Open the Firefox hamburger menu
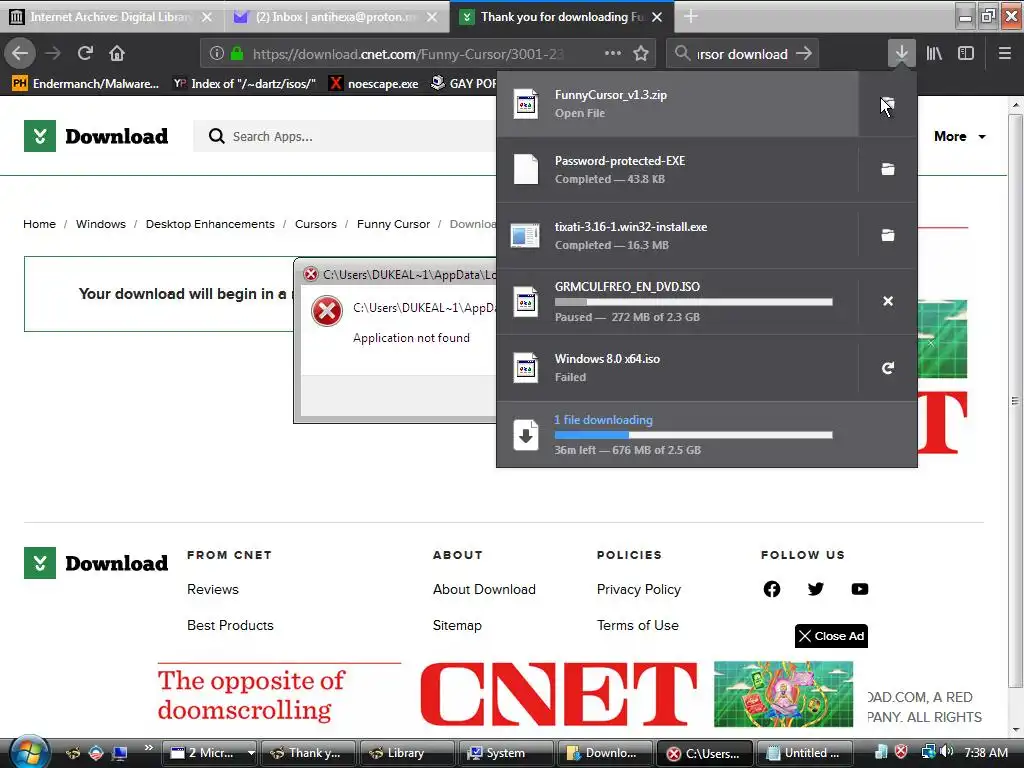 1005,54
